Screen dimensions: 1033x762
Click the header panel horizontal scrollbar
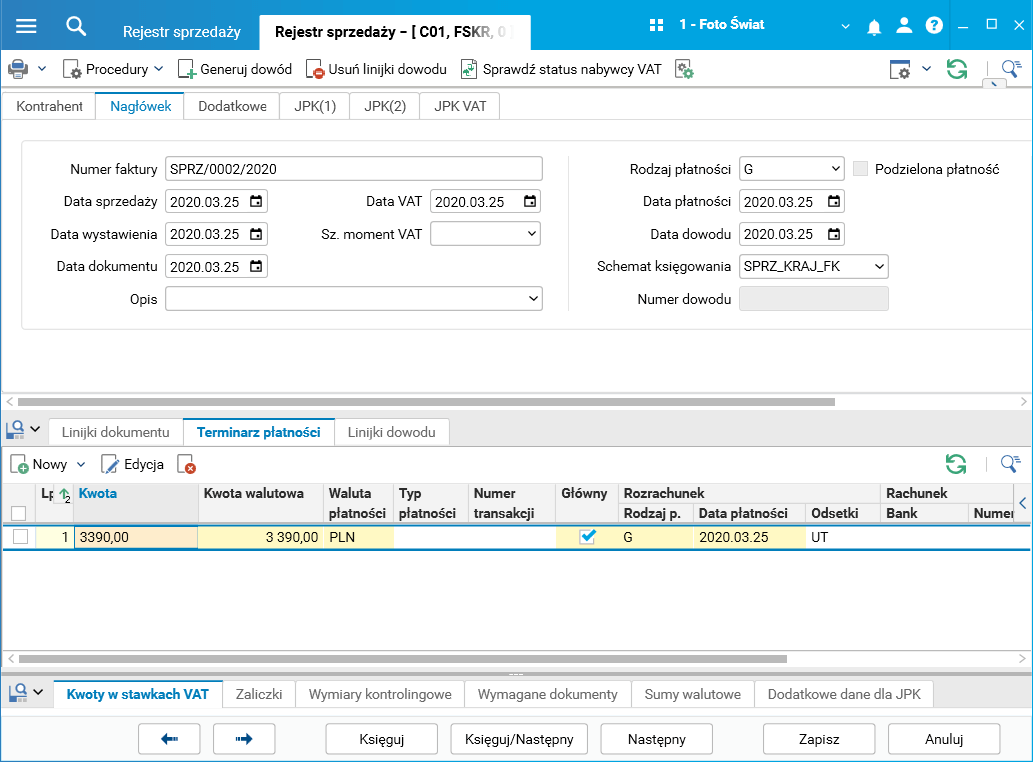(x=426, y=402)
